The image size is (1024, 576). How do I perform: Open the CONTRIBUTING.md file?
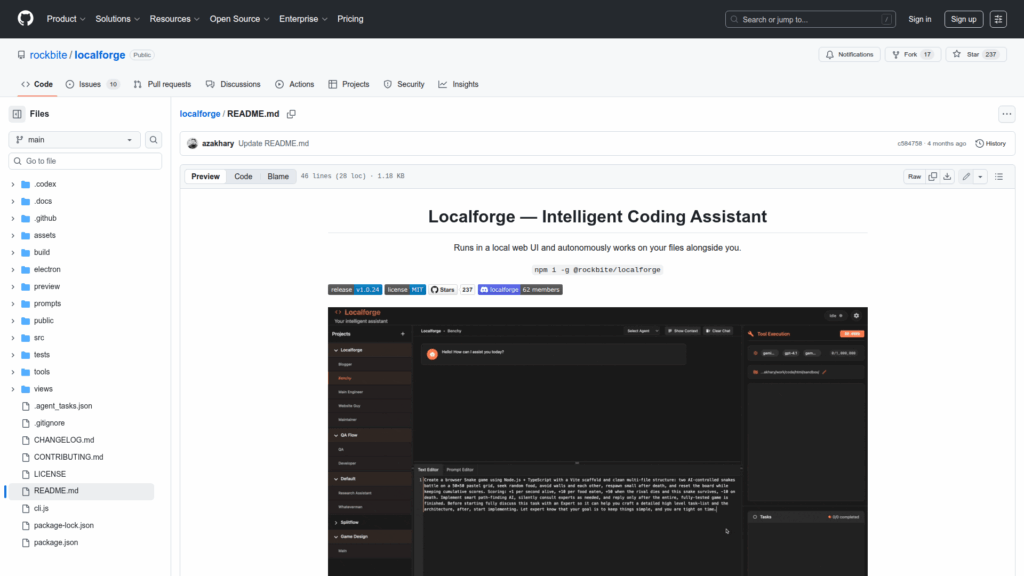pos(69,456)
